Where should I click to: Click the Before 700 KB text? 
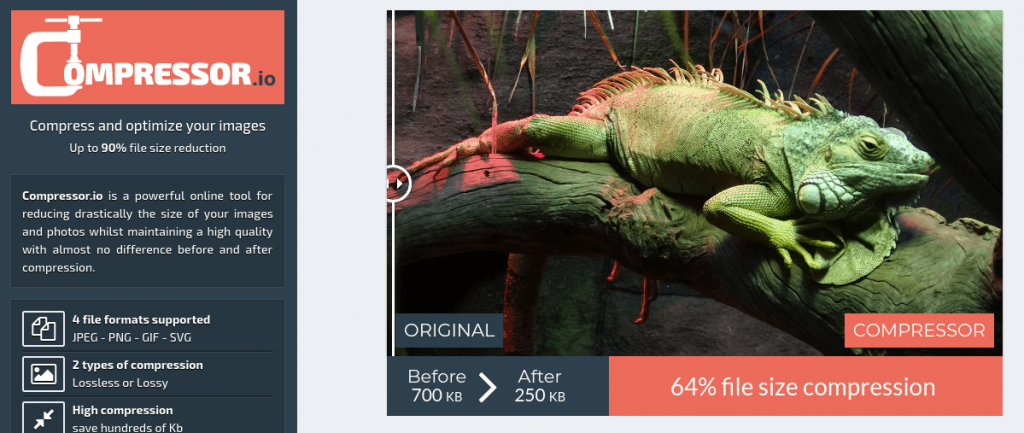pos(437,386)
